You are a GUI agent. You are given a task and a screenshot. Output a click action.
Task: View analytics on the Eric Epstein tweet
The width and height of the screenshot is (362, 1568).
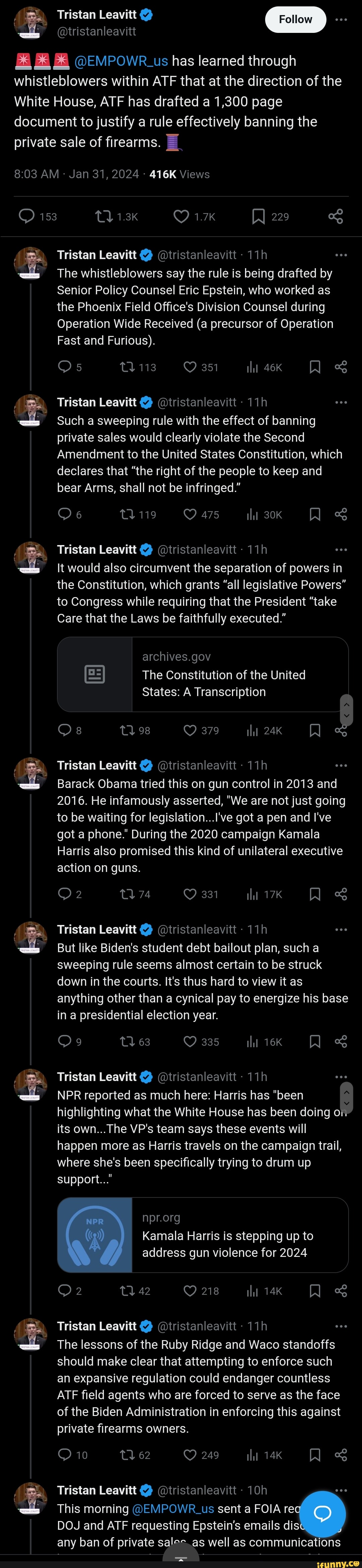[x=252, y=367]
